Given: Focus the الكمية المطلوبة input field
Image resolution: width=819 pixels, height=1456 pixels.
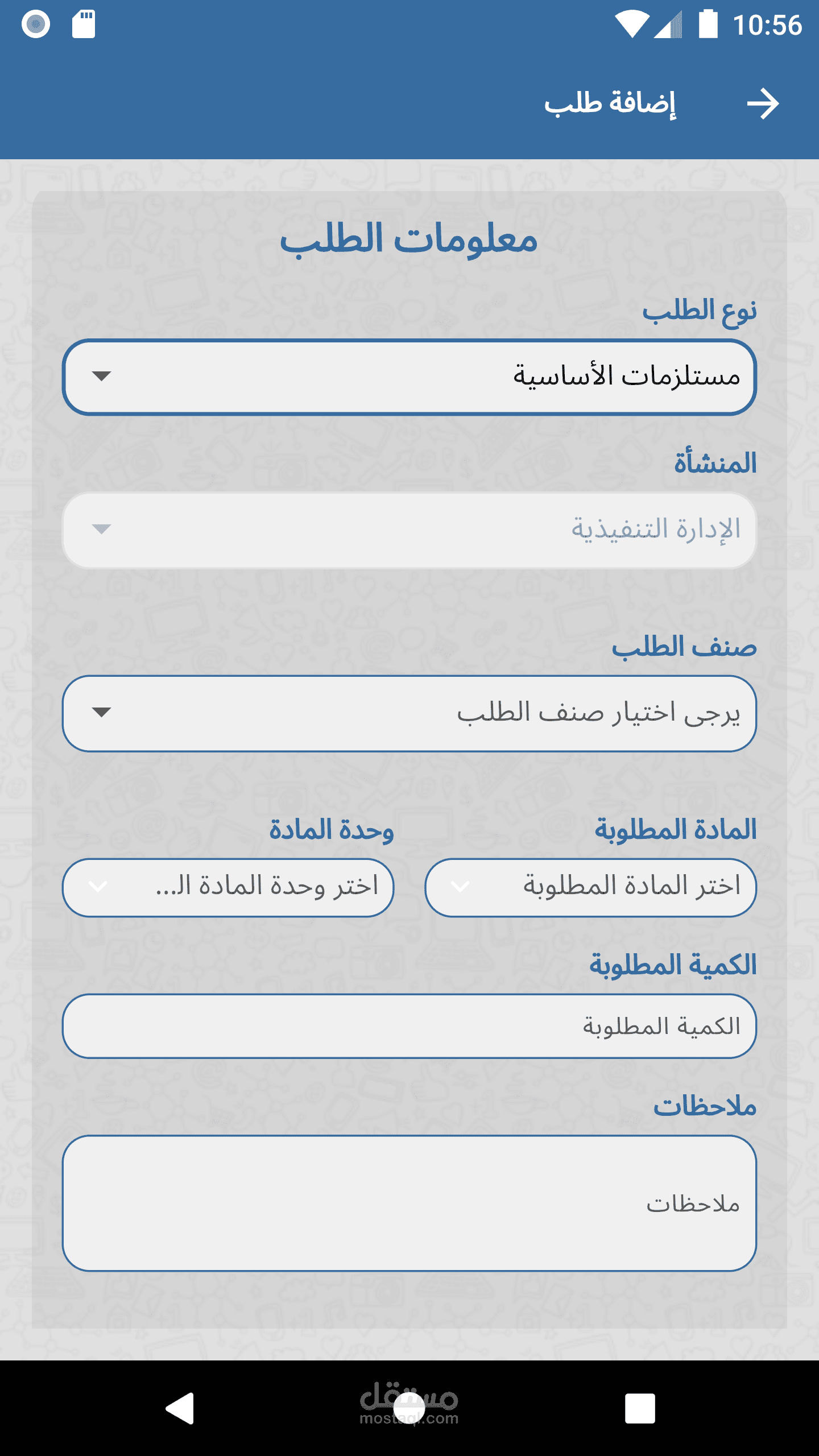Looking at the screenshot, I should pos(409,1026).
